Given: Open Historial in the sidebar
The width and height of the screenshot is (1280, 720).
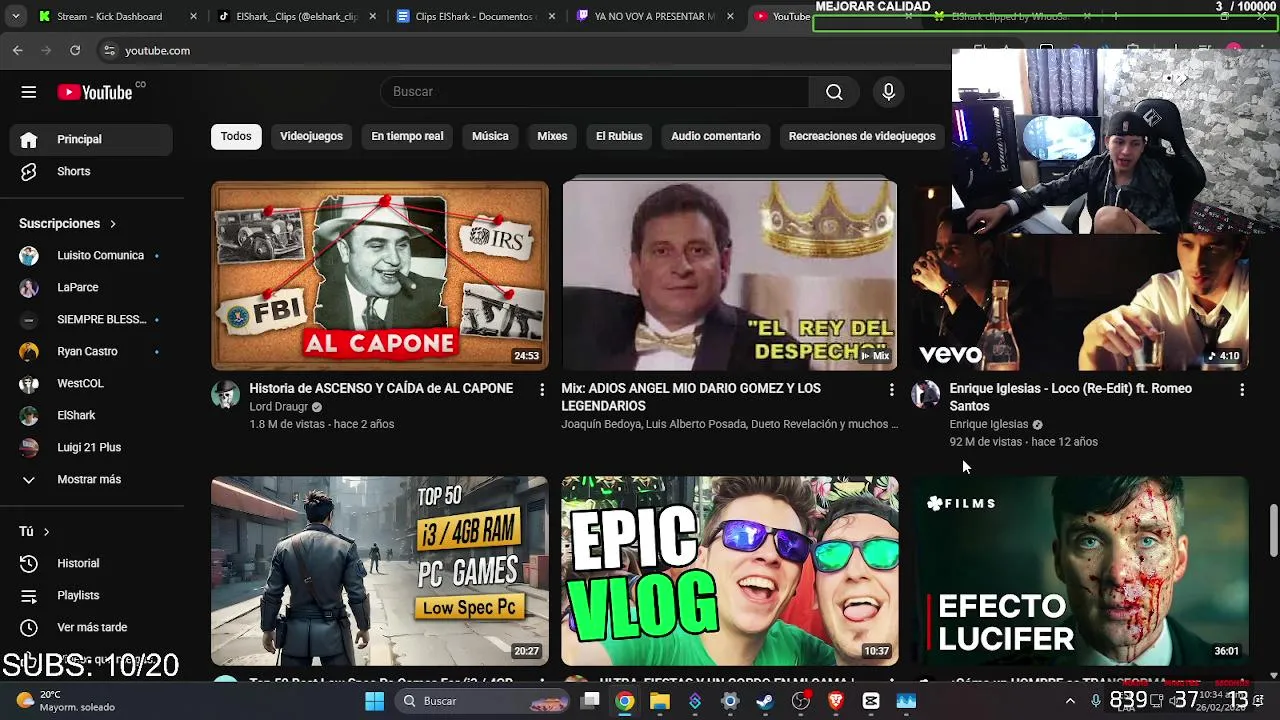Looking at the screenshot, I should [91, 563].
